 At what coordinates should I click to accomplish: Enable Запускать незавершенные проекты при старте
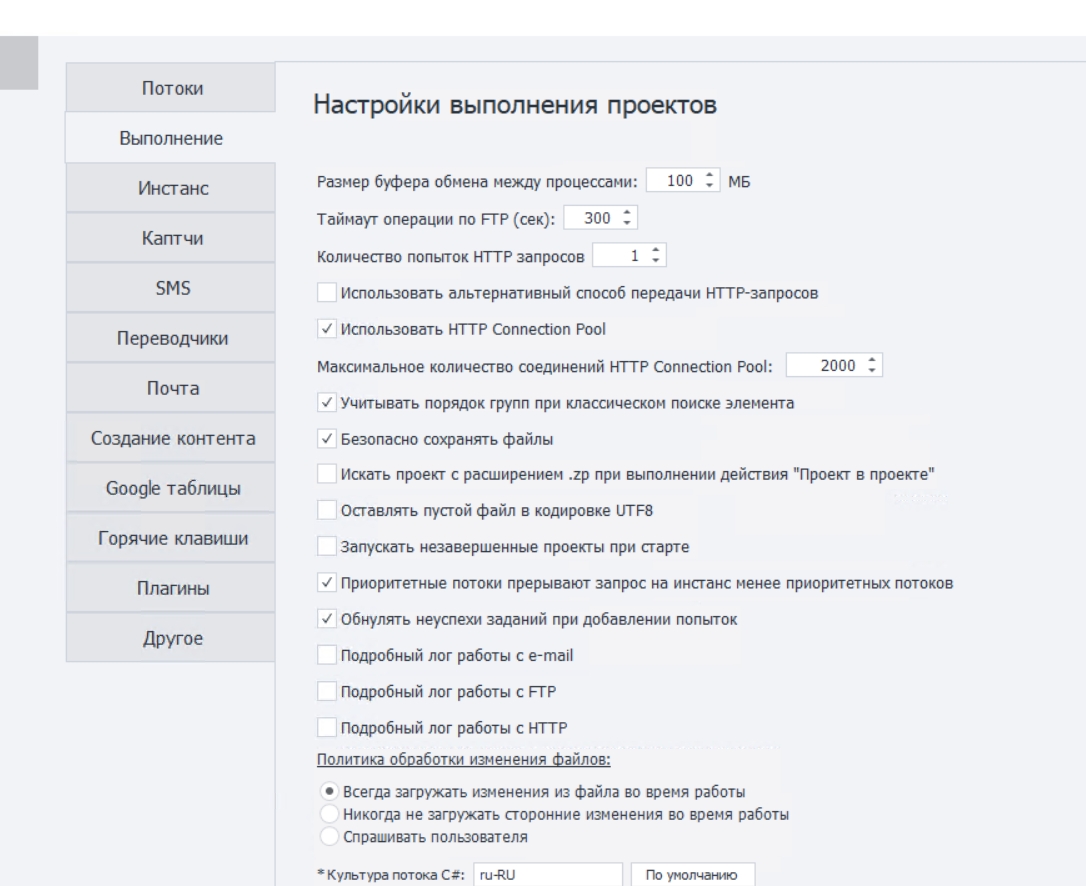327,547
